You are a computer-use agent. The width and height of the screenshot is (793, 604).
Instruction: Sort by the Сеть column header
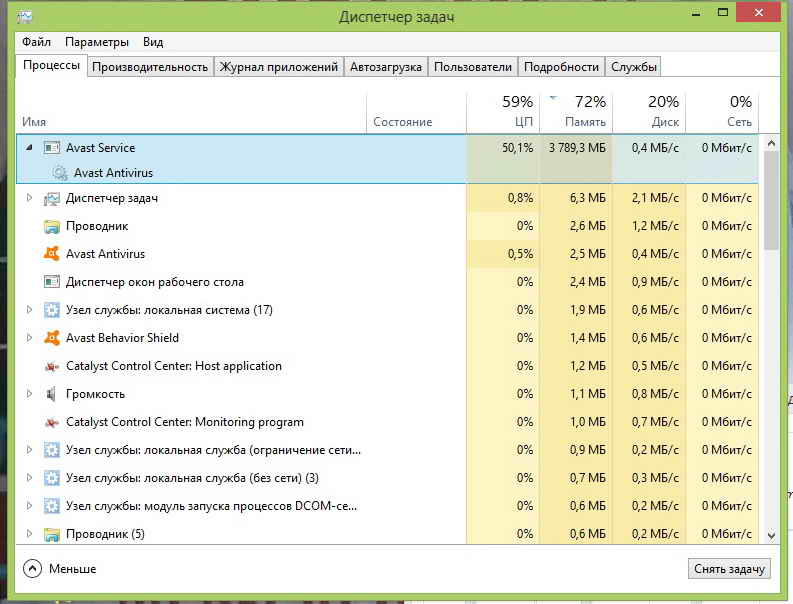point(722,112)
